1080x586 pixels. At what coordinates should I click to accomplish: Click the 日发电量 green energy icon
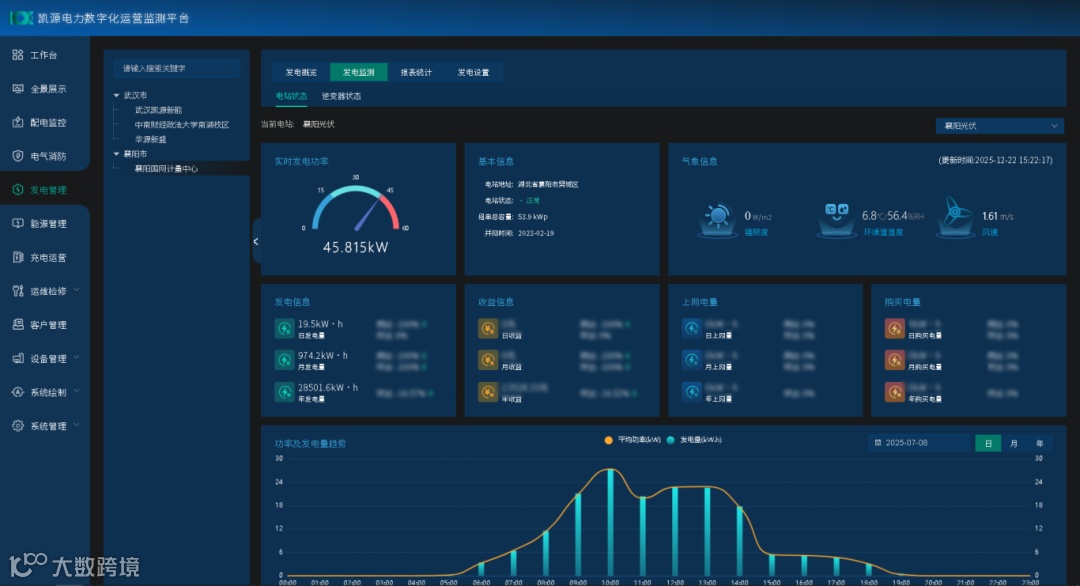tap(284, 328)
